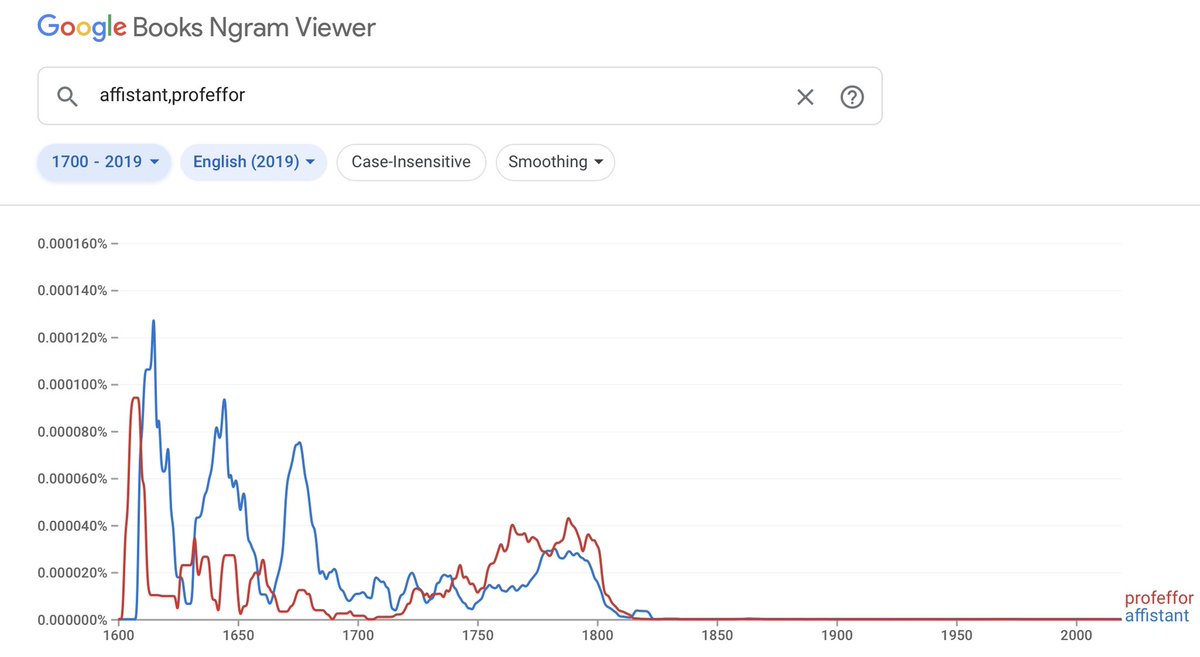1200x657 pixels.
Task: Click the search magnifier icon
Action: [x=67, y=97]
